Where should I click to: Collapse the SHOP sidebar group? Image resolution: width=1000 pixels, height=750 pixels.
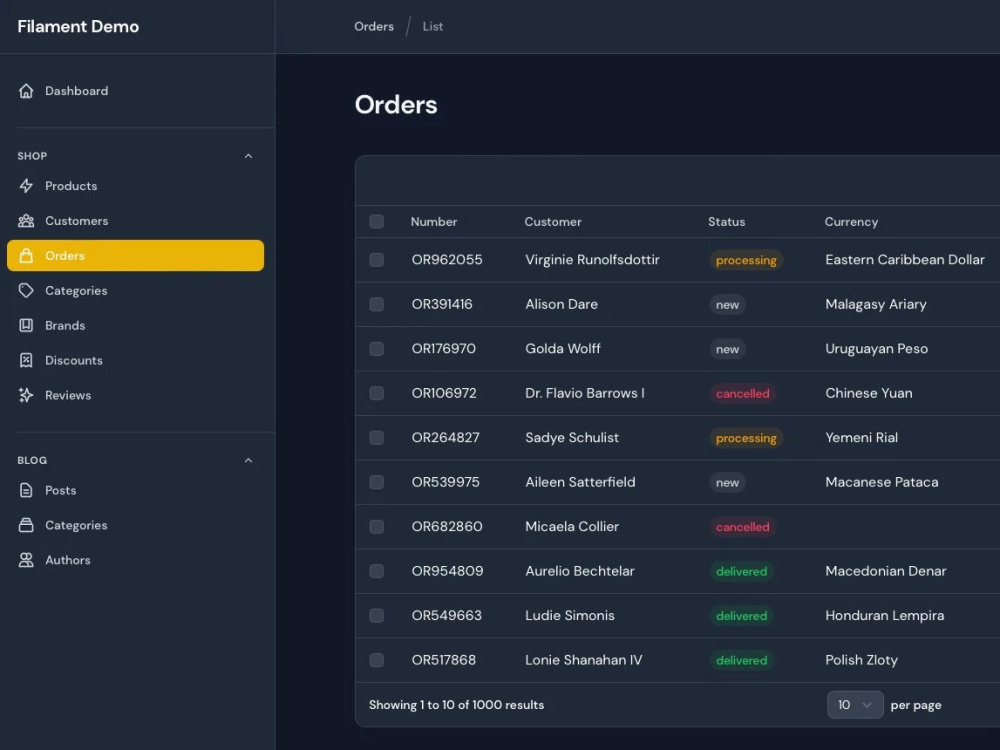(249, 156)
